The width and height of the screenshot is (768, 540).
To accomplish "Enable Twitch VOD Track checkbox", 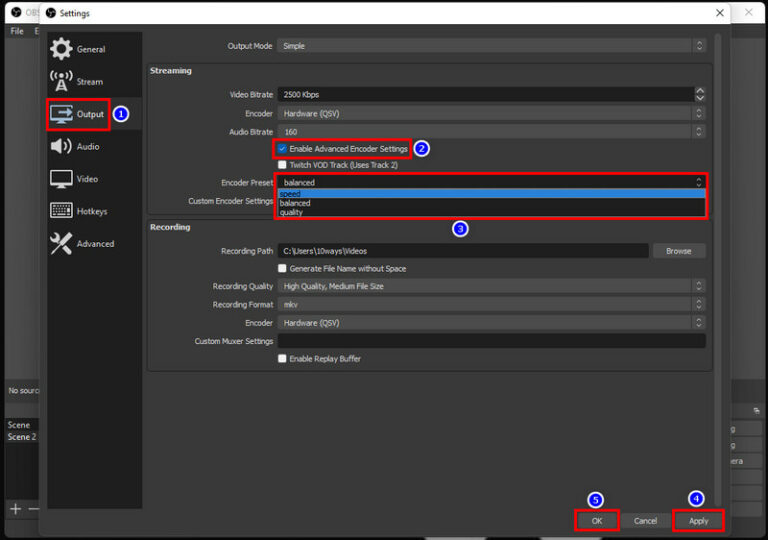I will 283,165.
